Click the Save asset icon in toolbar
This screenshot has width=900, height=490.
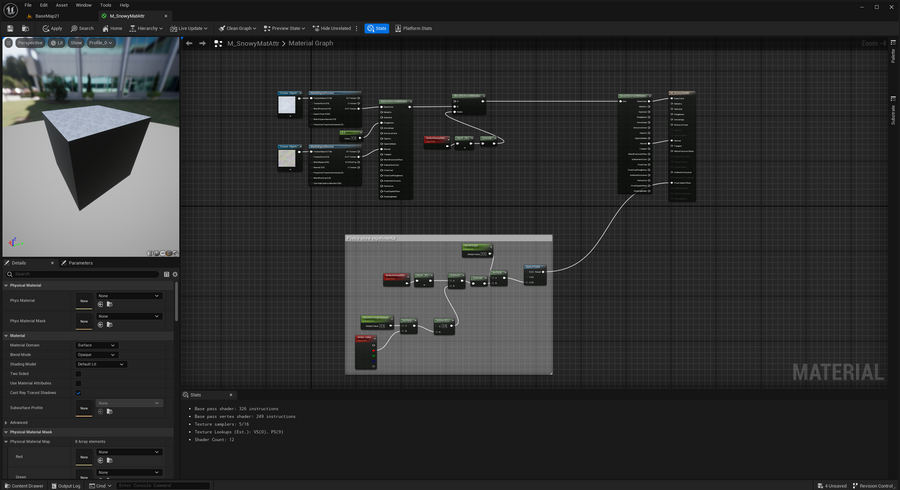coord(10,28)
